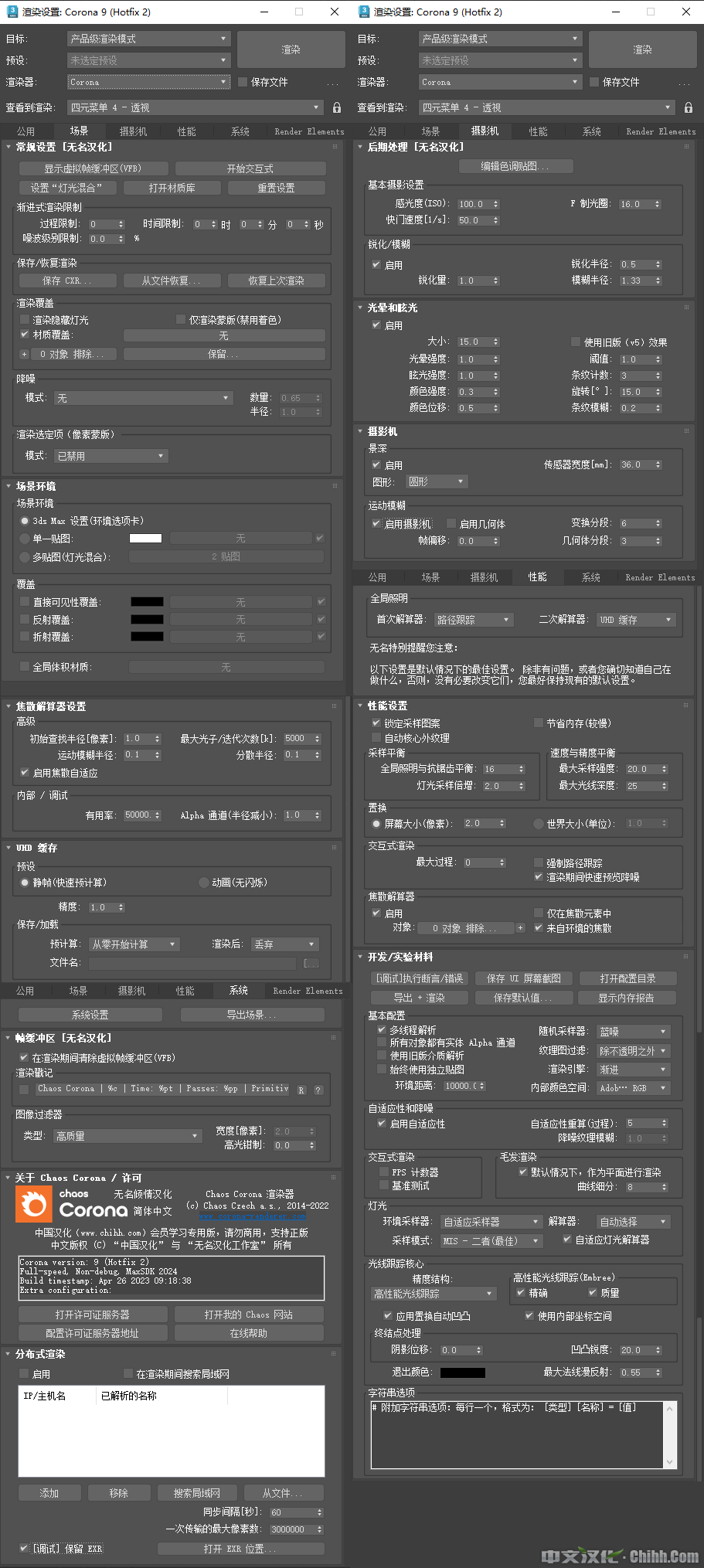
Task: Open the 二次解算器 UHD 缓存 dropdown
Action: (x=637, y=620)
